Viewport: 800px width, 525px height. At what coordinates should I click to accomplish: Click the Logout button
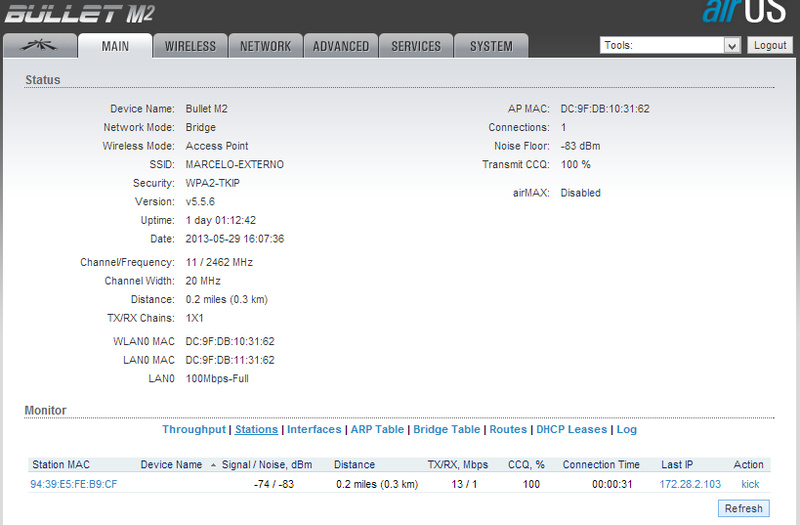tap(770, 45)
